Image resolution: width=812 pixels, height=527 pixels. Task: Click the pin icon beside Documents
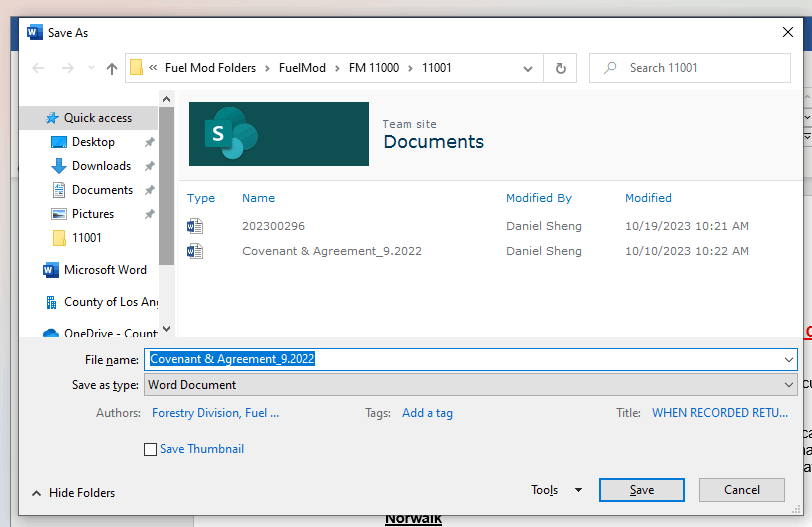150,190
